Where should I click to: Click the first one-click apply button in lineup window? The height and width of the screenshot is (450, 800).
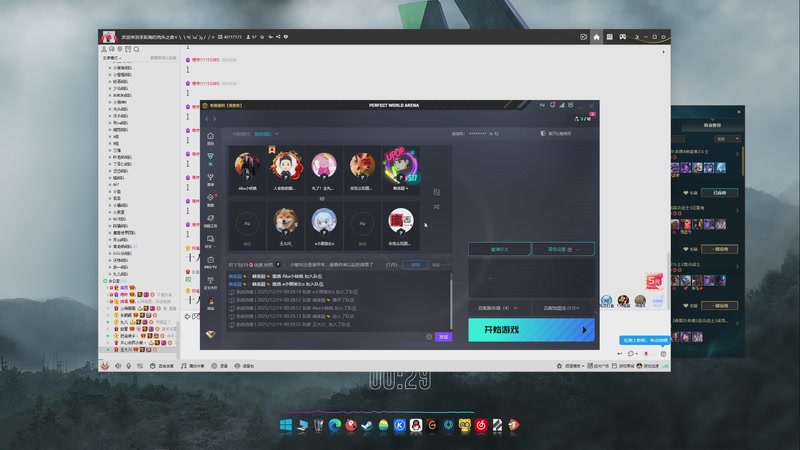click(719, 249)
